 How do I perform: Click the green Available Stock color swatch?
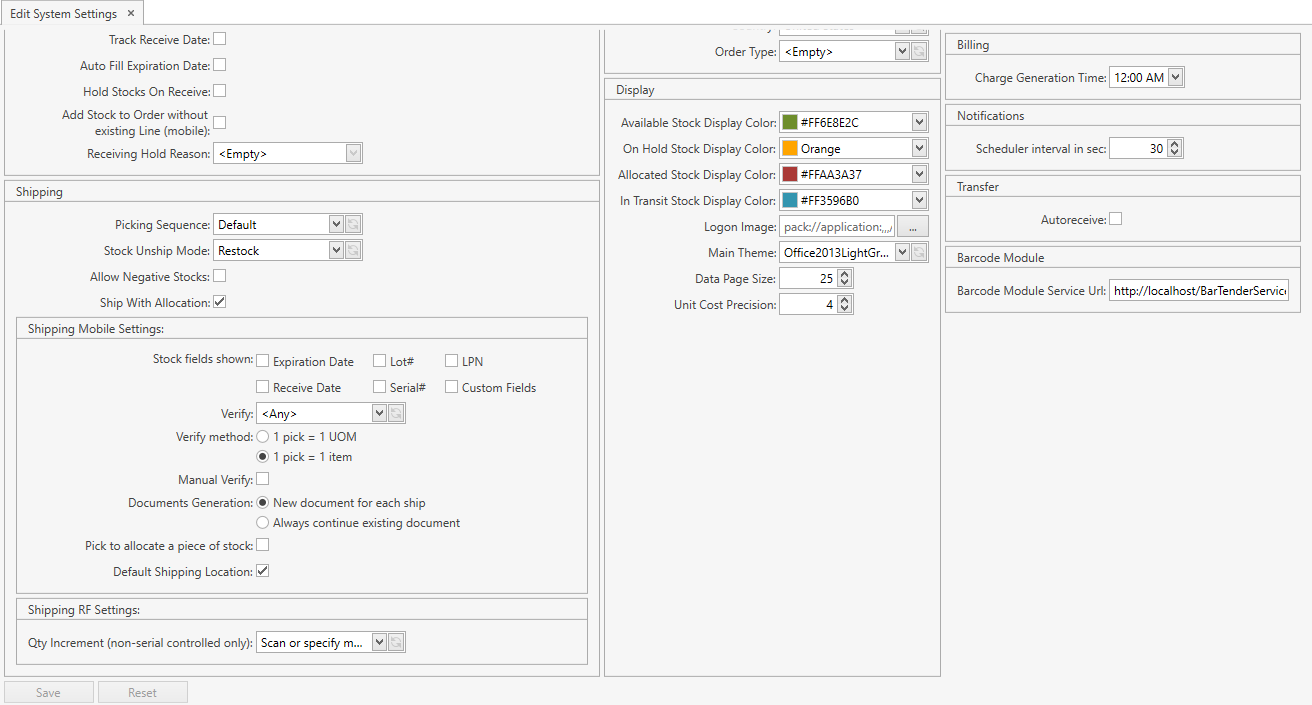pyautogui.click(x=792, y=122)
